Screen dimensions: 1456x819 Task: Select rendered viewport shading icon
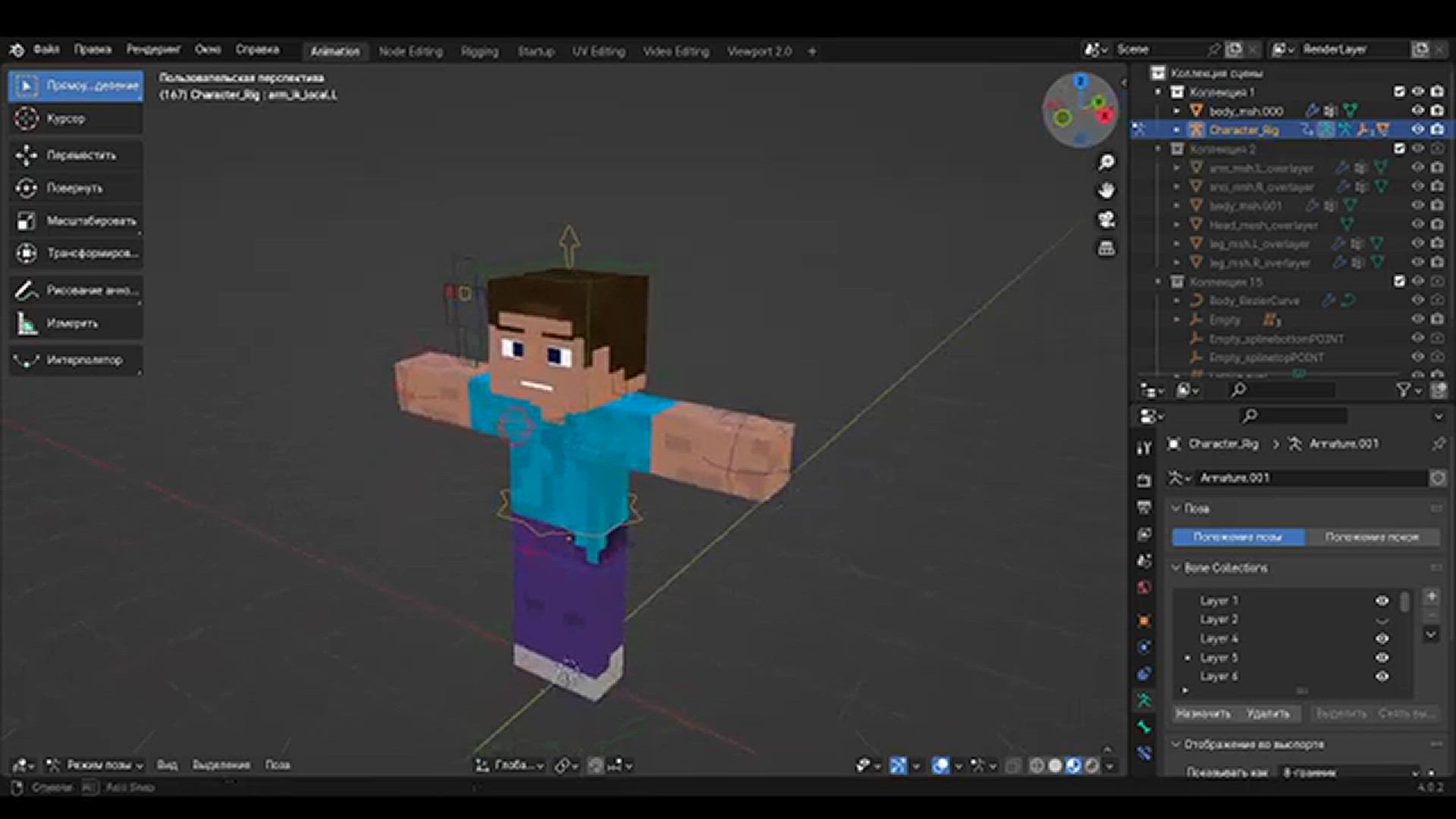click(x=1092, y=766)
